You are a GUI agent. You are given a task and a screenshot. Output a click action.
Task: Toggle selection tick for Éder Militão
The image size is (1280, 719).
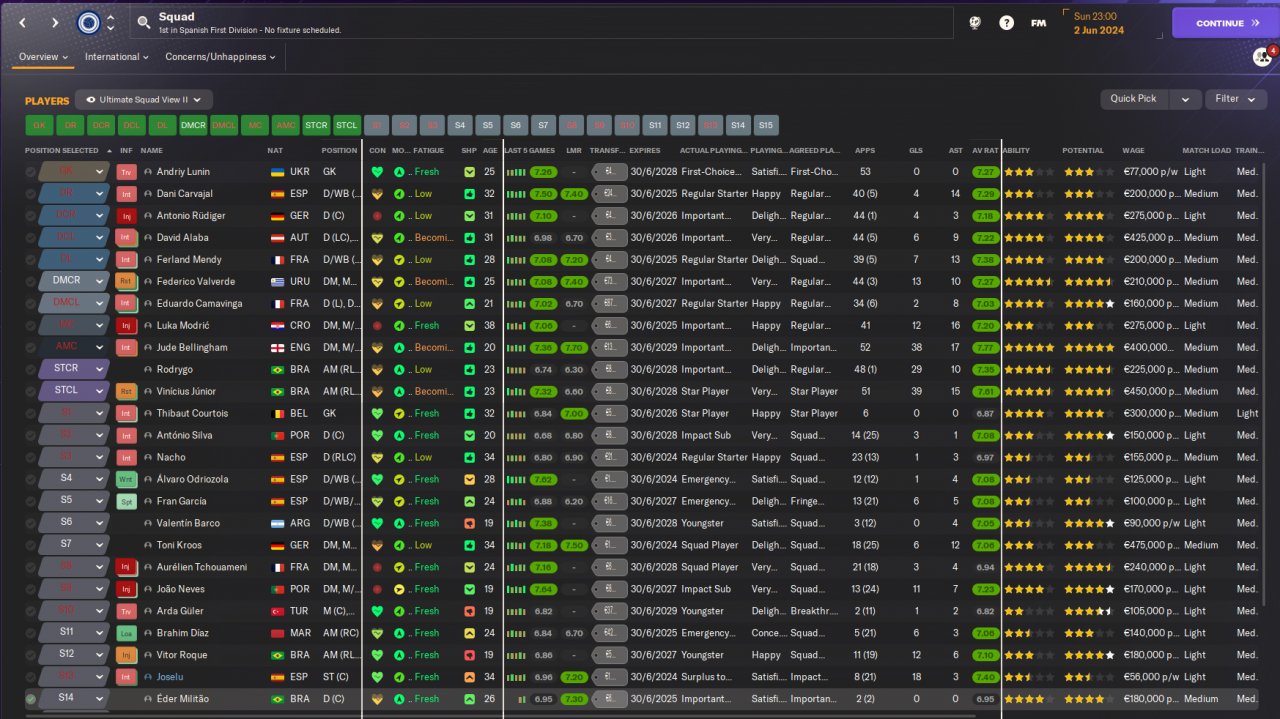(x=31, y=699)
